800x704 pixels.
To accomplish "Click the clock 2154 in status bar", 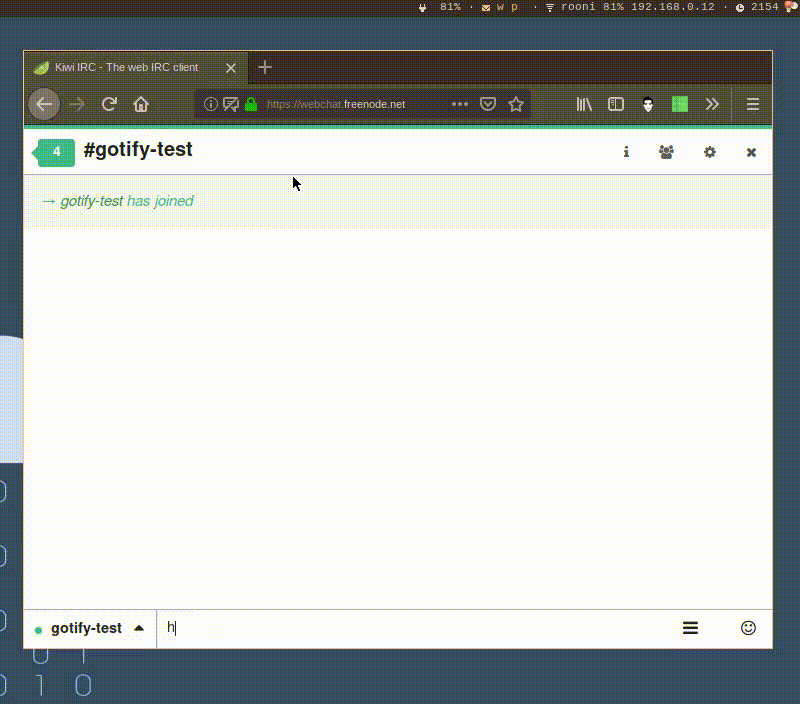I will (x=757, y=7).
